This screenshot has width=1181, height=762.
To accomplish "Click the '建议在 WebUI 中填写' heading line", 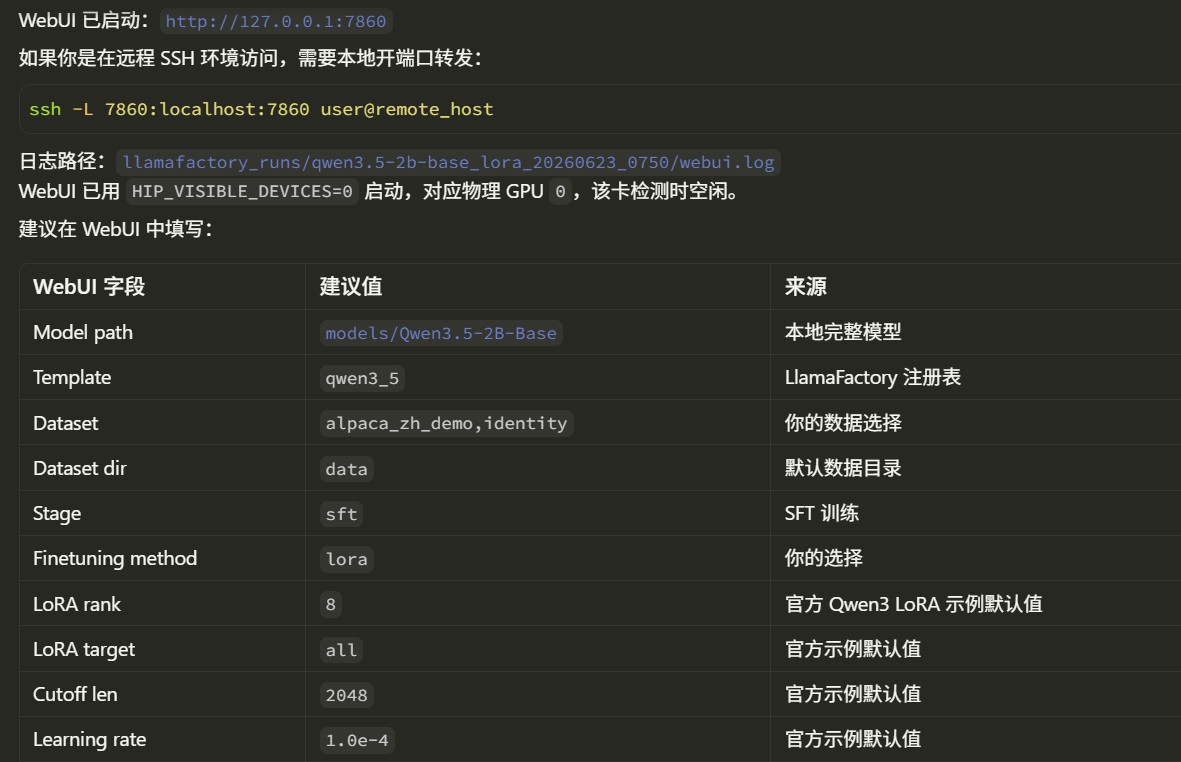I will click(115, 229).
